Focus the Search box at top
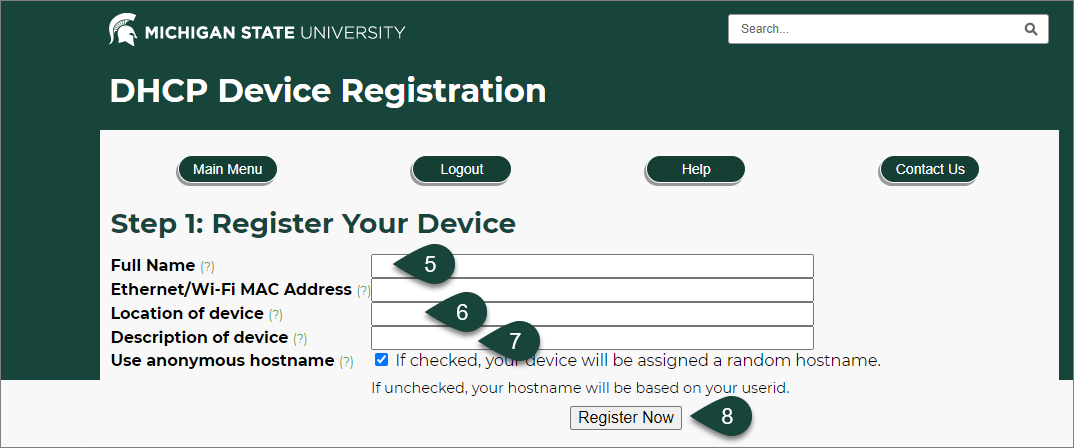The image size is (1074, 448). 875,29
